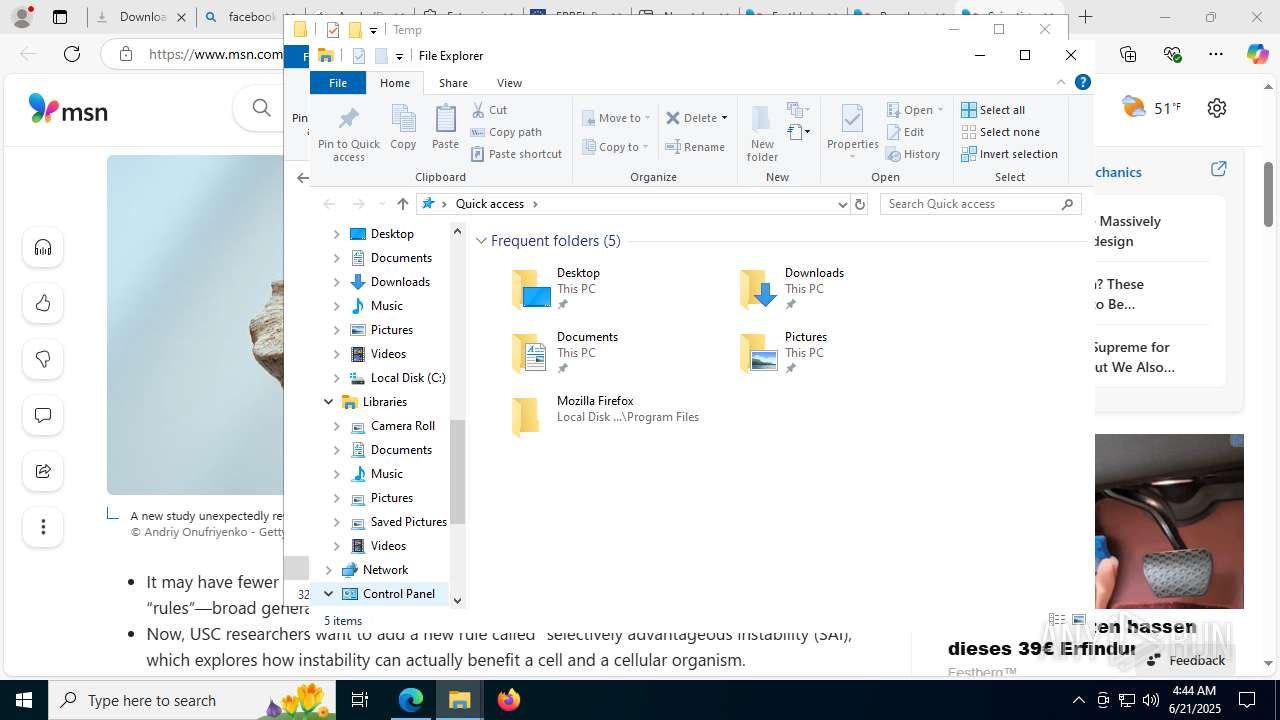The height and width of the screenshot is (720, 1280).
Task: Open Task View on the taskbar
Action: tap(360, 700)
